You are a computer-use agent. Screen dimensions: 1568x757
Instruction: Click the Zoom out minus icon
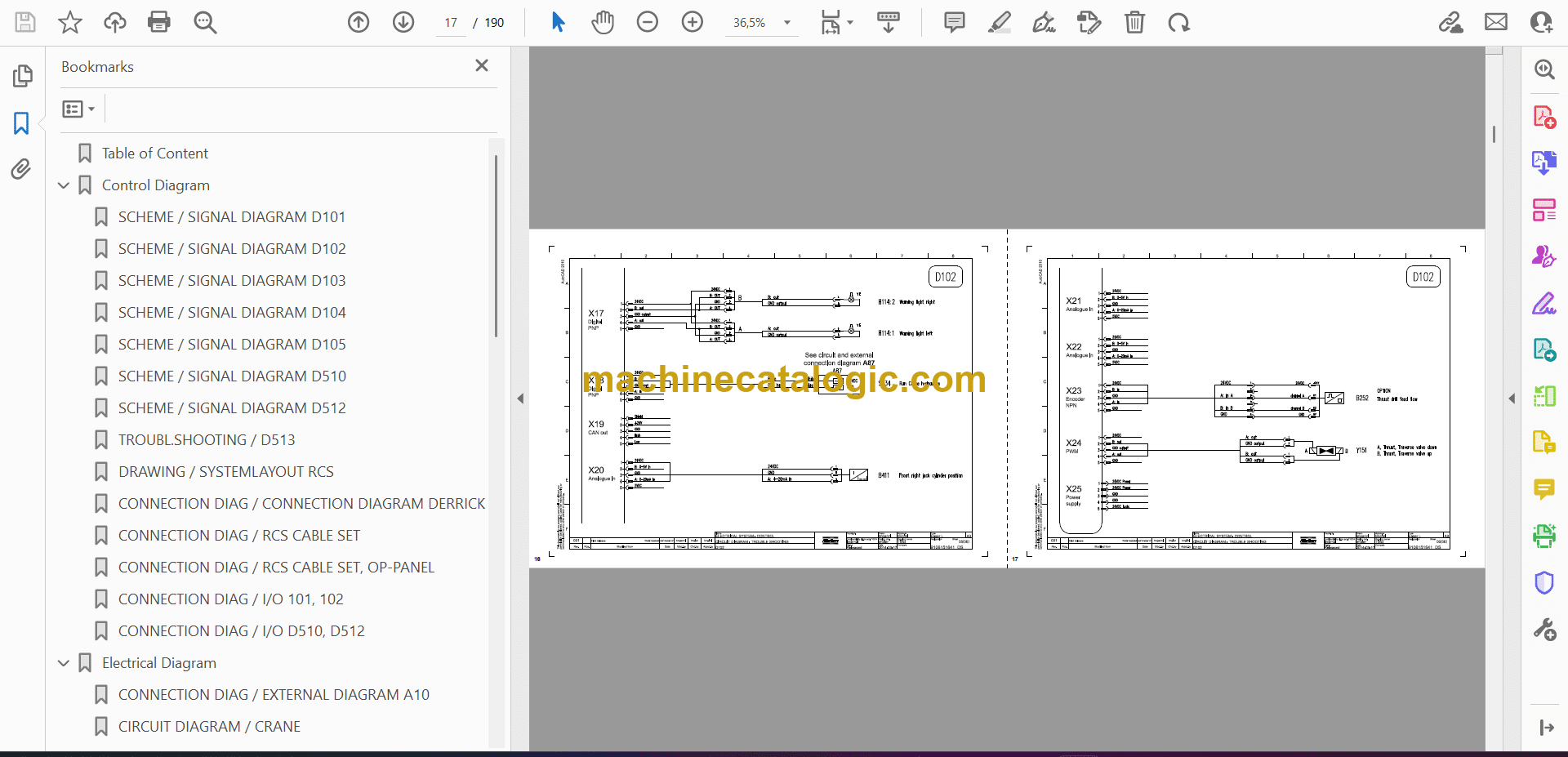click(x=648, y=22)
